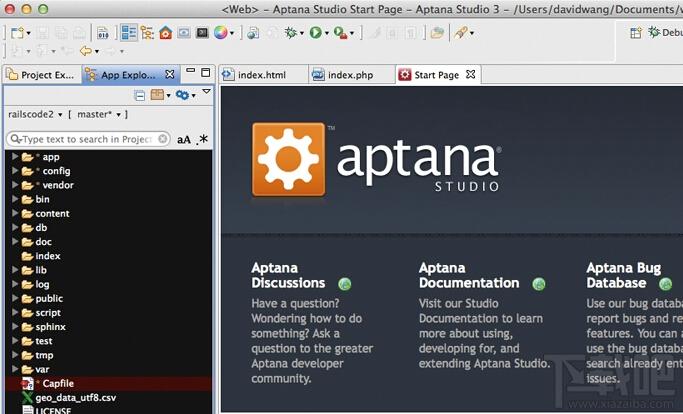Expand the db folder
683x414 pixels.
[x=15, y=227]
